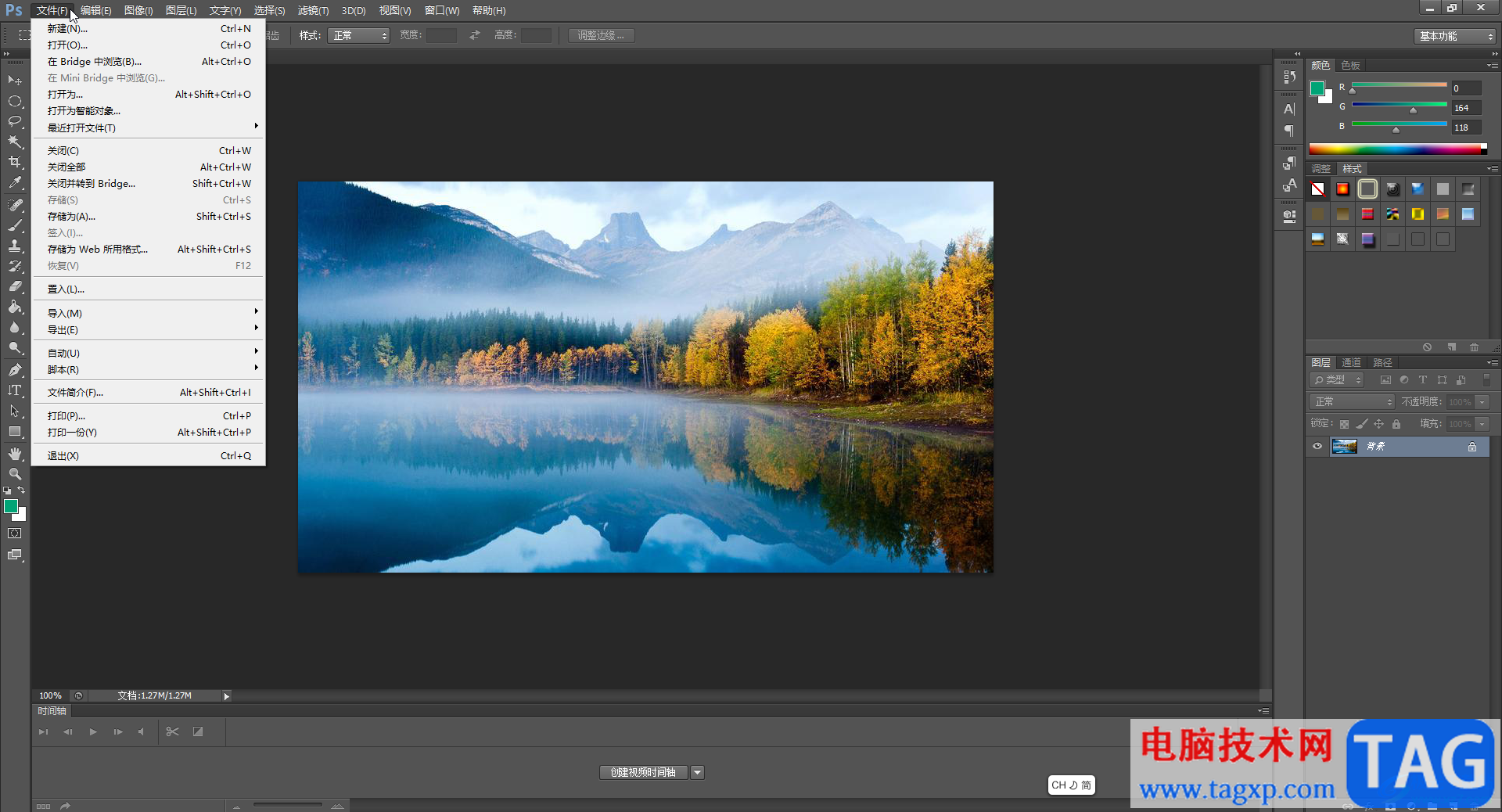
Task: Select the Paint Bucket tool
Action: pos(15,307)
